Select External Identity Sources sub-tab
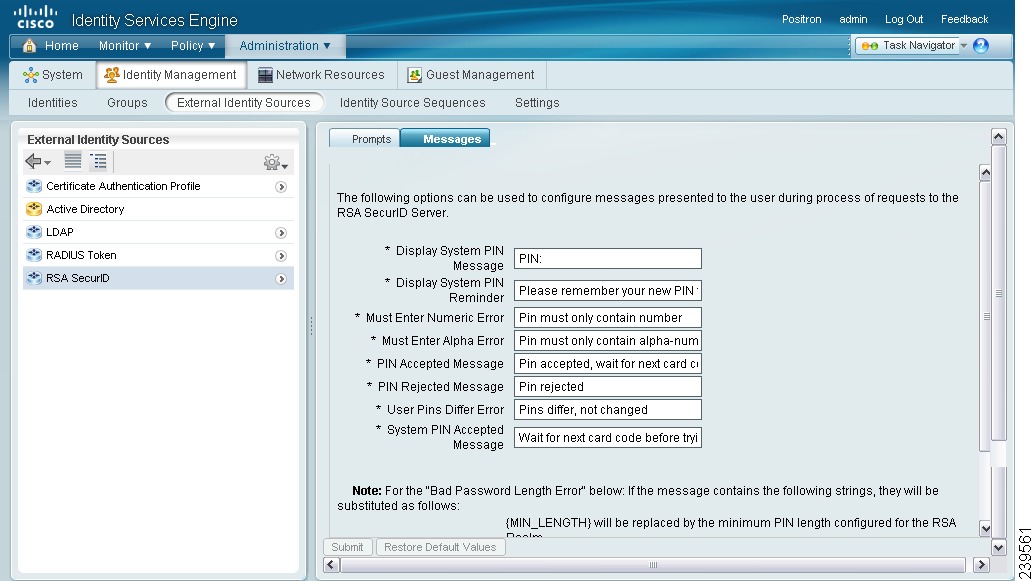The width and height of the screenshot is (1035, 581). 244,103
